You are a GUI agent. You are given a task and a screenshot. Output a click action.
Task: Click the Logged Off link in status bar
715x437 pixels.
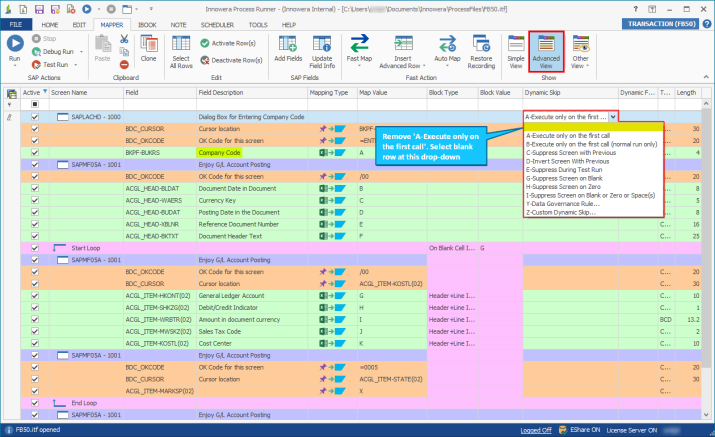[x=535, y=430]
